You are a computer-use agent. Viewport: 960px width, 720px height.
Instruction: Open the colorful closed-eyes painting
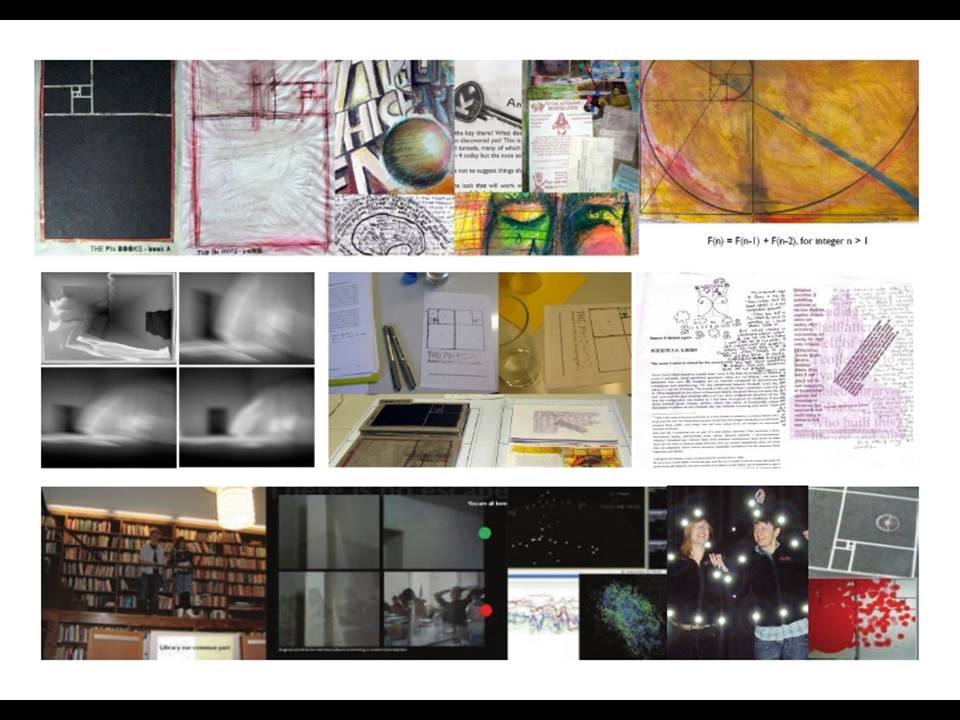point(546,223)
